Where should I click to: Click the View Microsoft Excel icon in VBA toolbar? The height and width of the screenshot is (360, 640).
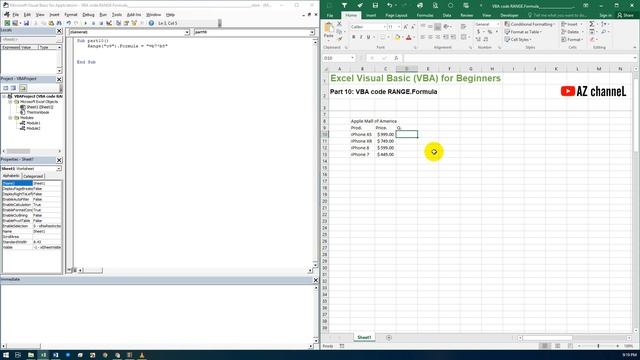7,23
